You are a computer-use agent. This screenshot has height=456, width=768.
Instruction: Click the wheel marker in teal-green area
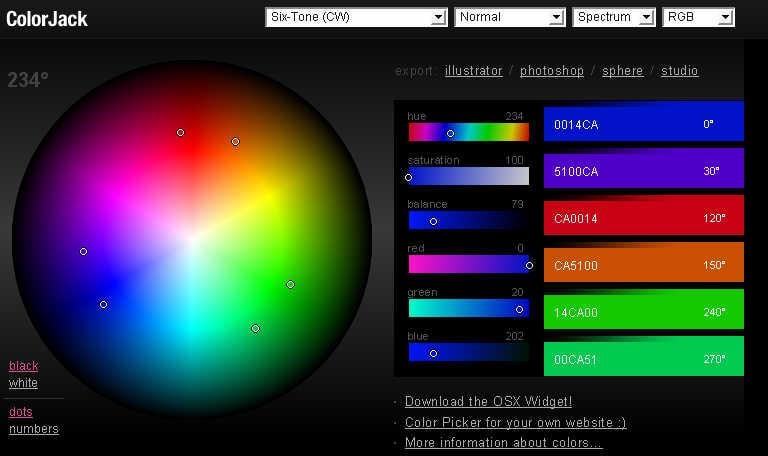tap(256, 328)
